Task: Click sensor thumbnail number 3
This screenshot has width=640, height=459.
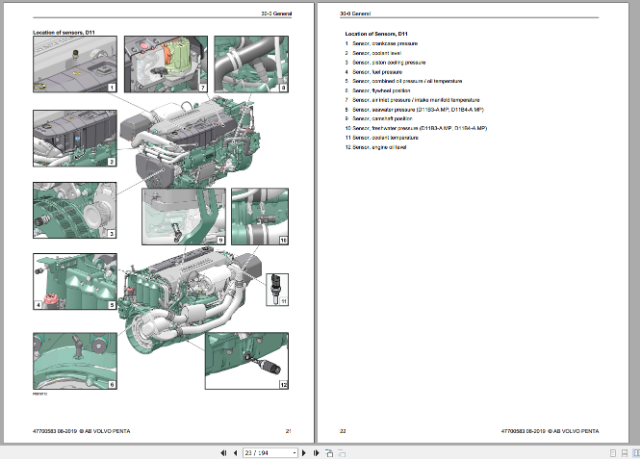Action: tap(75, 211)
